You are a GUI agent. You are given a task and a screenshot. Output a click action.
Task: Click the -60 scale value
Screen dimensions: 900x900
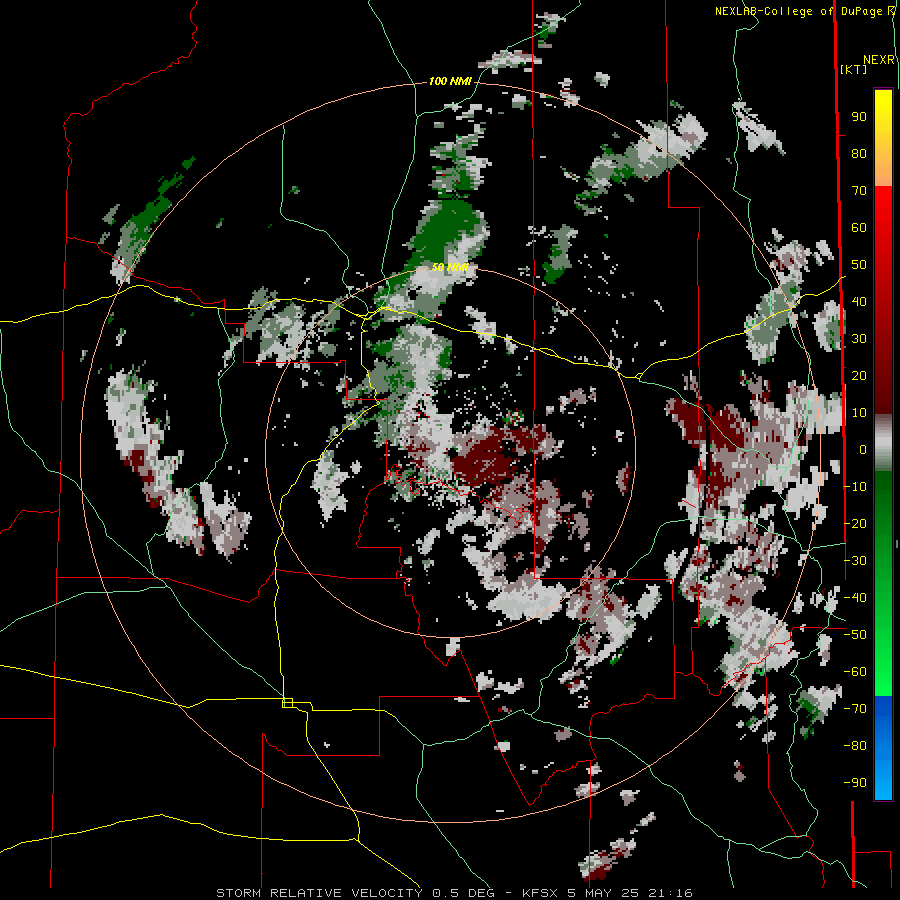tap(855, 672)
